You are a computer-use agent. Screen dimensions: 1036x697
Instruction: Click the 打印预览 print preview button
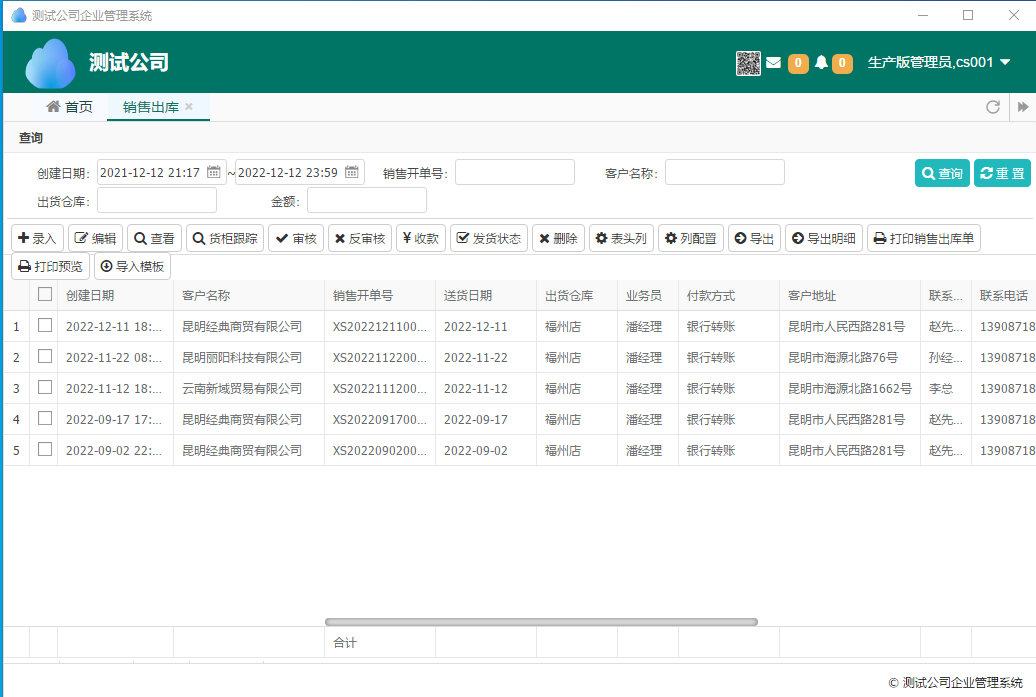pyautogui.click(x=51, y=266)
